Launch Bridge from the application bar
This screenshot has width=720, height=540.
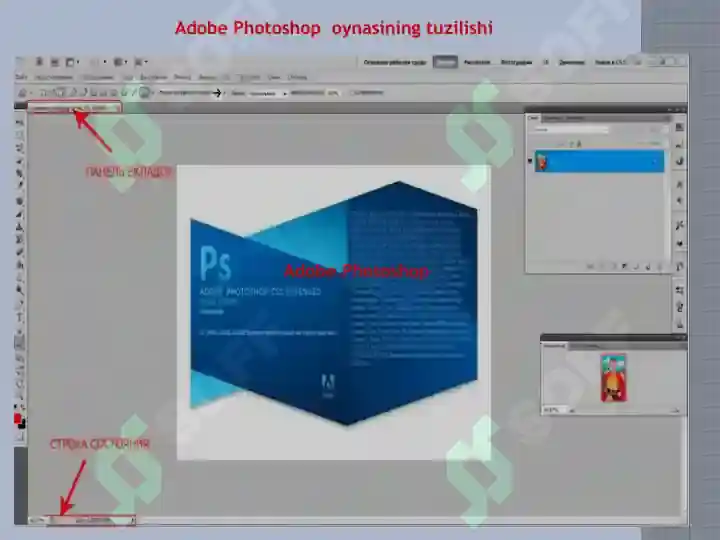click(x=39, y=62)
